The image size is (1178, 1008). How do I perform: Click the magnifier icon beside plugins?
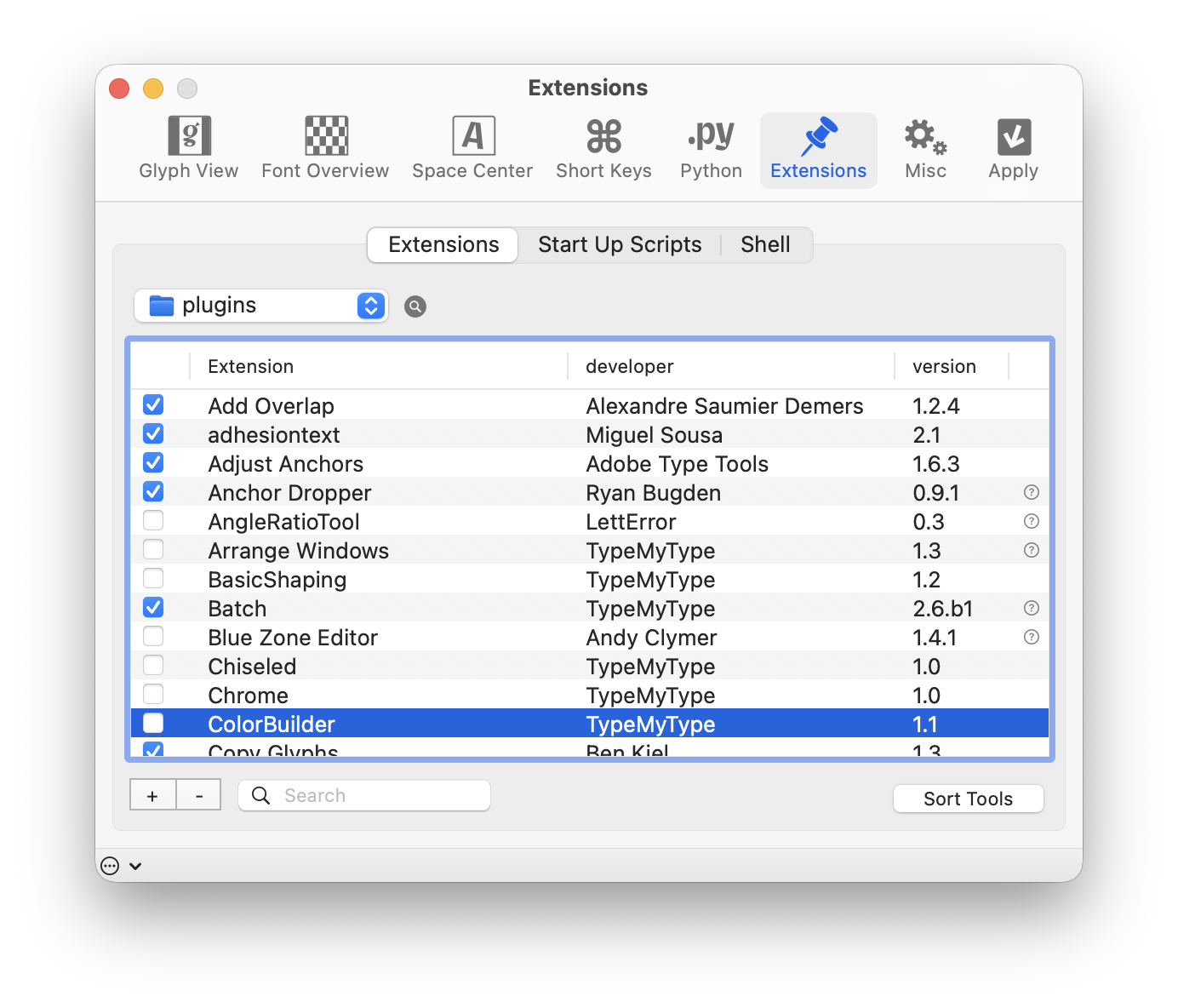point(415,306)
